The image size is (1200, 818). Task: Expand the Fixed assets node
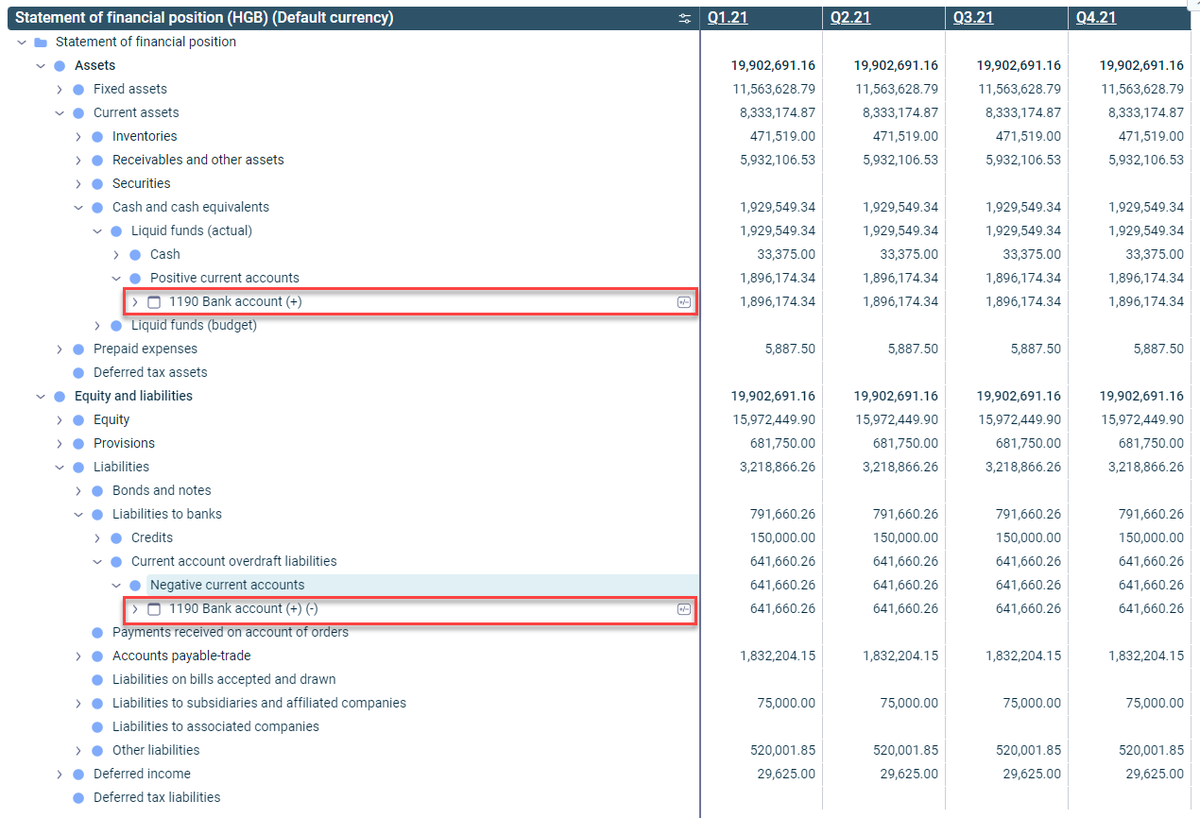[x=58, y=89]
